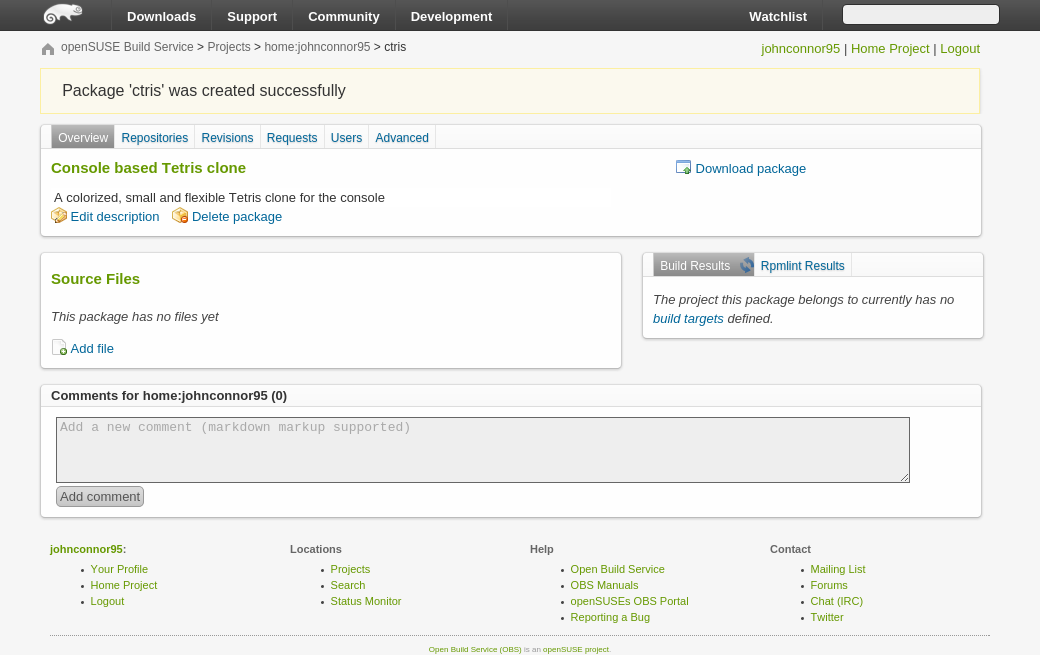
Task: Click the 'ctris' breadcrumb text
Action: click(395, 47)
